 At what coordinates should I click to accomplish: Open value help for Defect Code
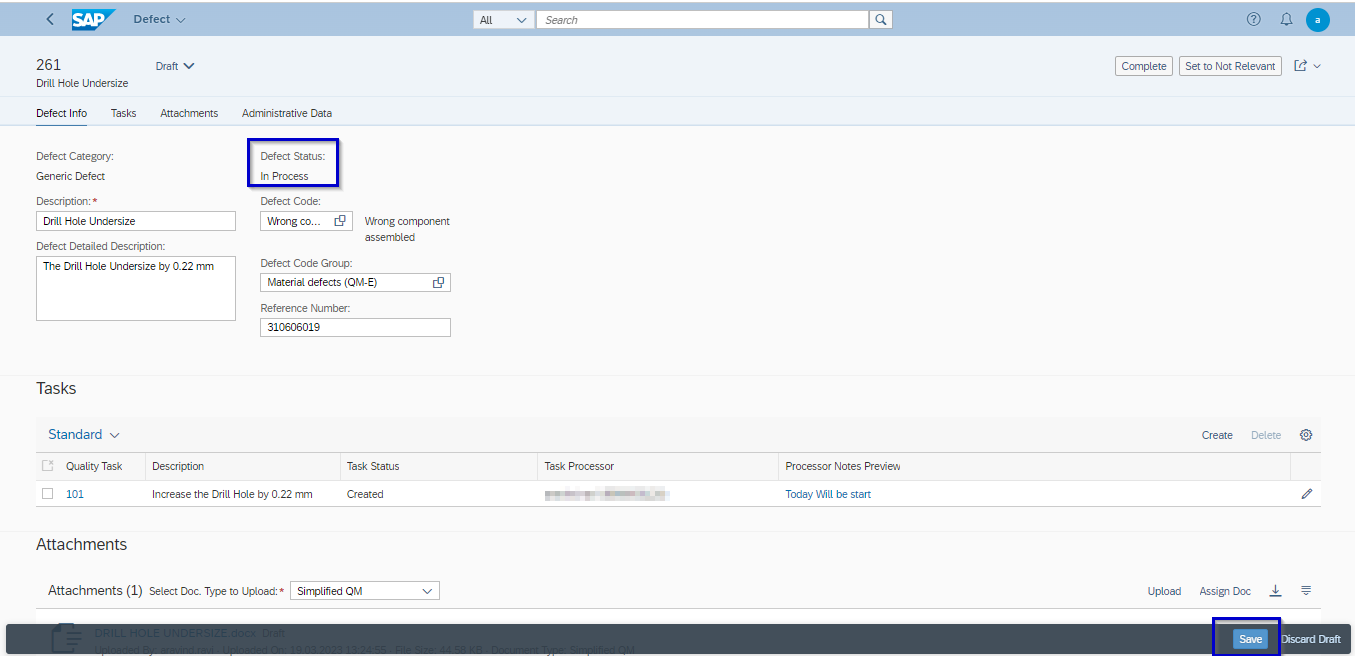[x=340, y=221]
